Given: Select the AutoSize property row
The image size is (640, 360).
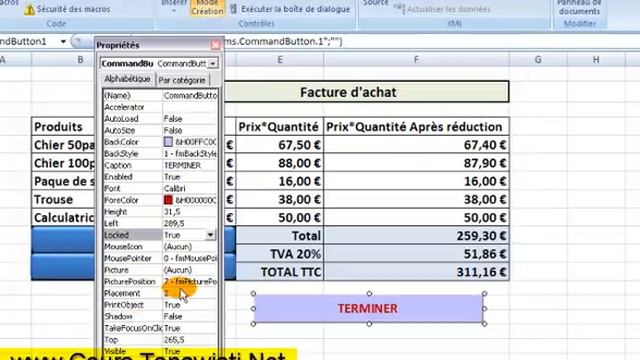Looking at the screenshot, I should click(x=160, y=130).
